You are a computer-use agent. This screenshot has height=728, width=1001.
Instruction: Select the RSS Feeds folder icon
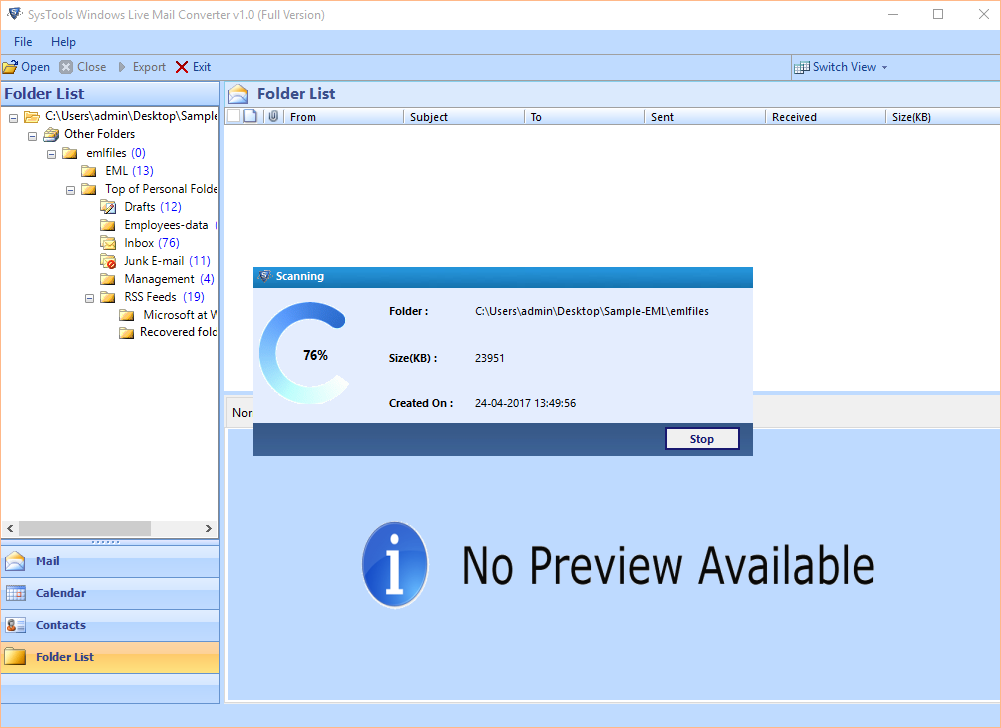coord(108,297)
